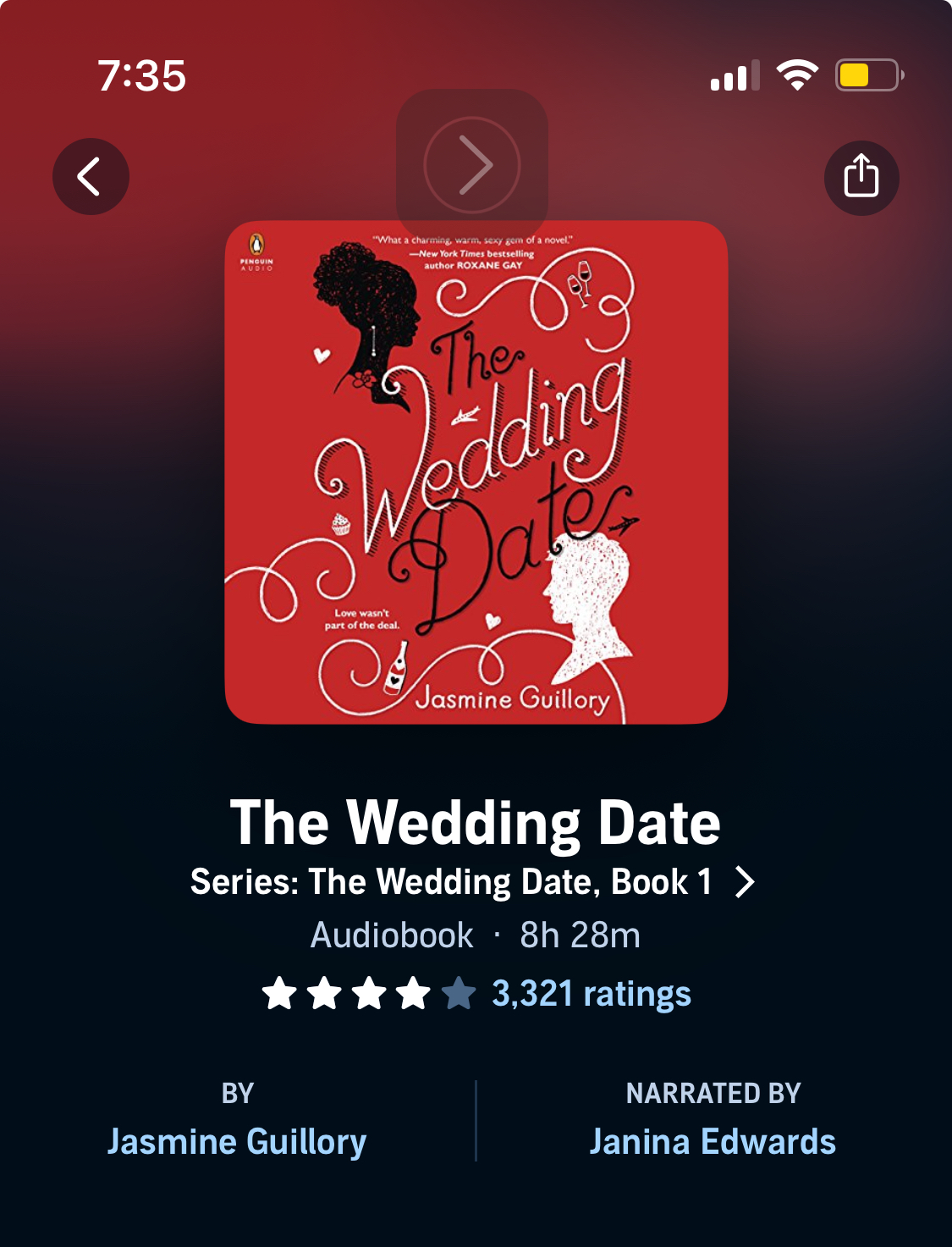Open the share sheet icon
The width and height of the screenshot is (952, 1247).
pyautogui.click(x=861, y=178)
